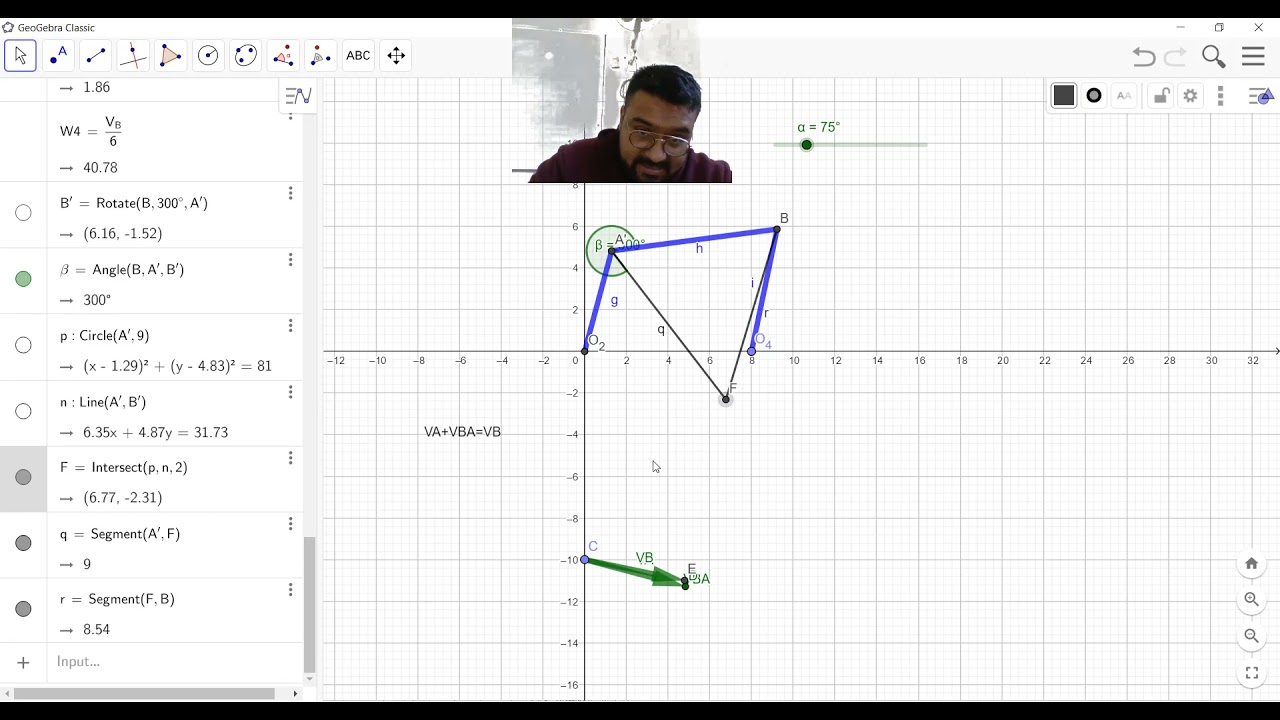Click the Zoom In button

pos(1251,600)
